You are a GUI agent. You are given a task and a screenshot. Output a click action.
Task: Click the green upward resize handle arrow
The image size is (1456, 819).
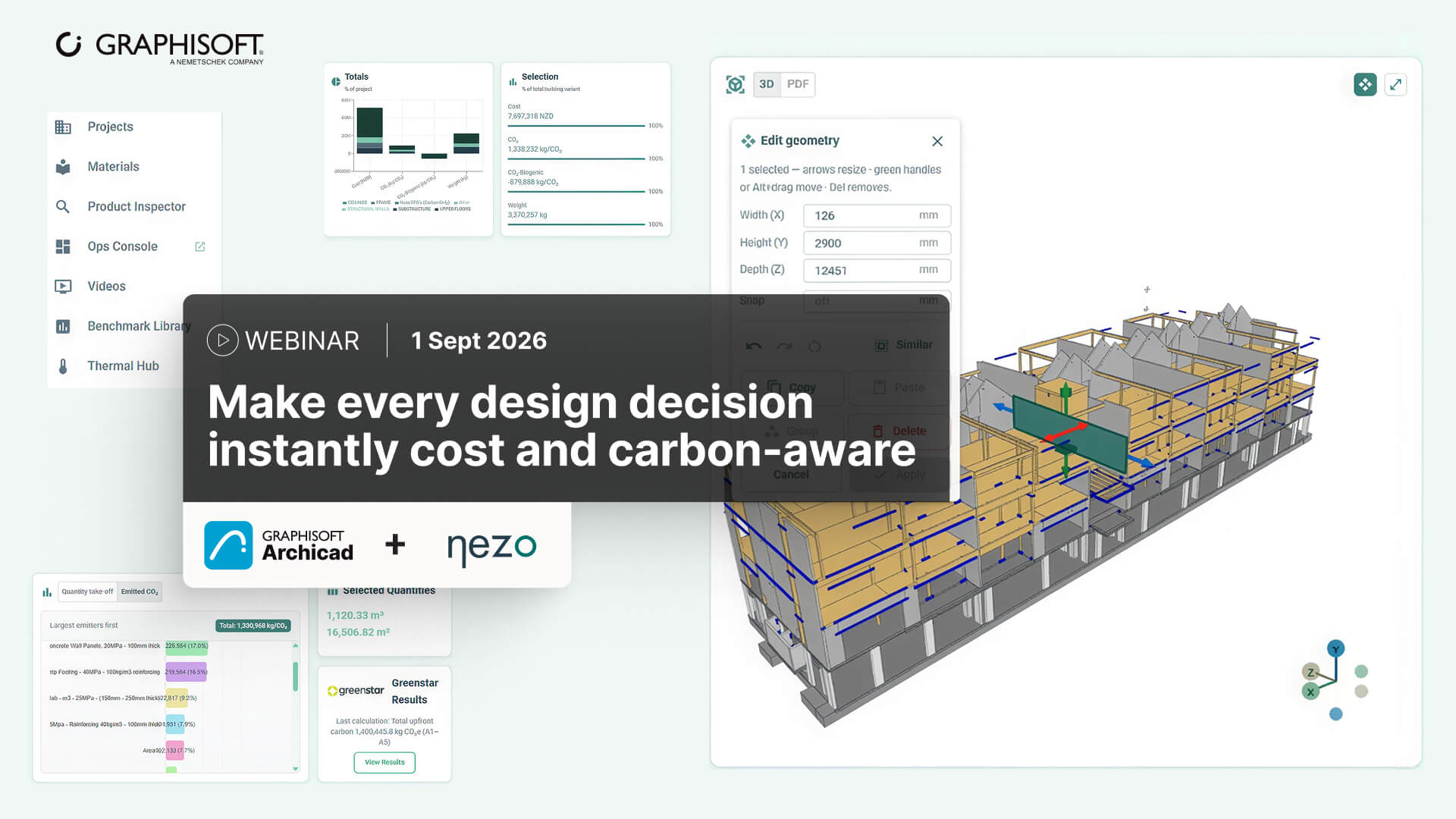(1065, 393)
